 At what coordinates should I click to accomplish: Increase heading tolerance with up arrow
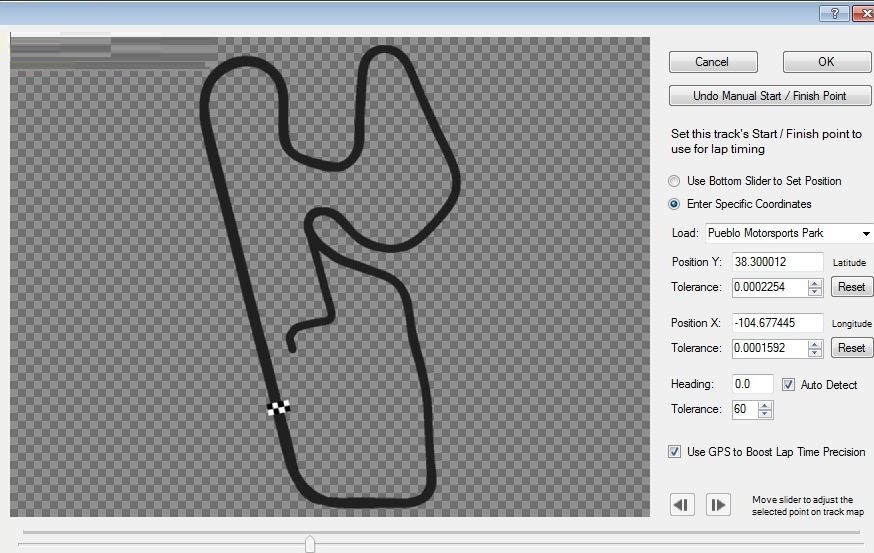(765, 405)
